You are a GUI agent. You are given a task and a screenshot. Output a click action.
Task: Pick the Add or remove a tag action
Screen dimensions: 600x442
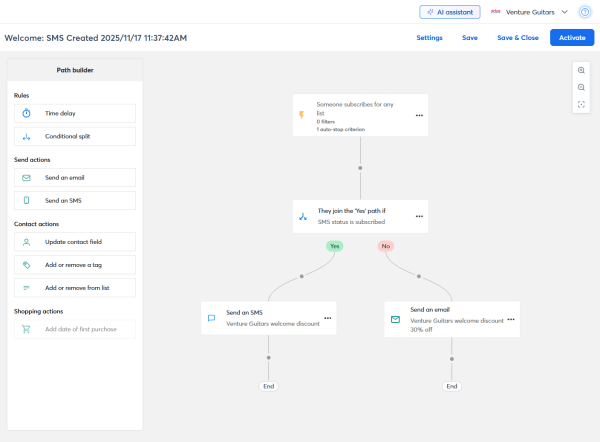tap(74, 265)
